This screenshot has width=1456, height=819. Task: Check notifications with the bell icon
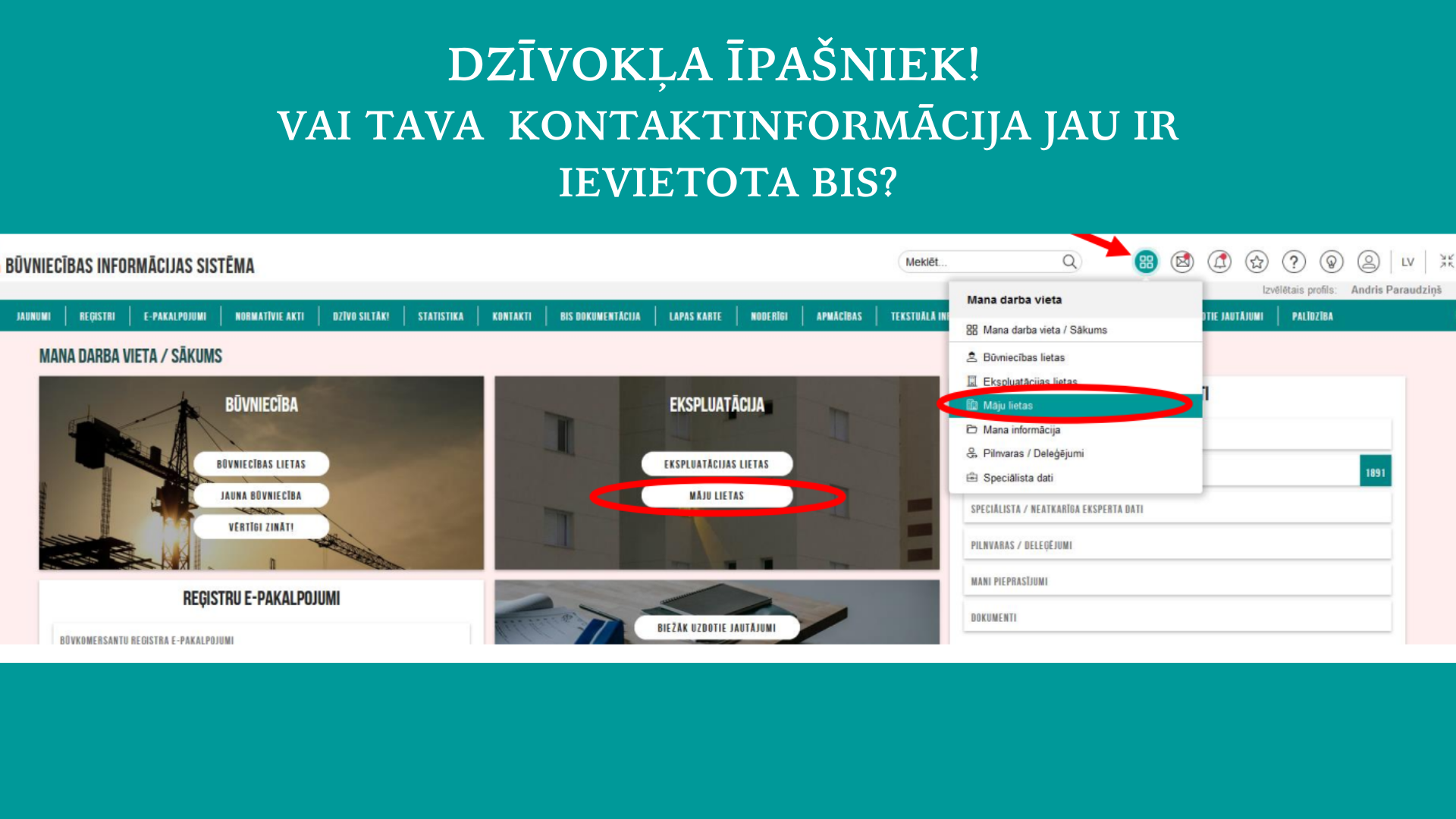[1220, 262]
